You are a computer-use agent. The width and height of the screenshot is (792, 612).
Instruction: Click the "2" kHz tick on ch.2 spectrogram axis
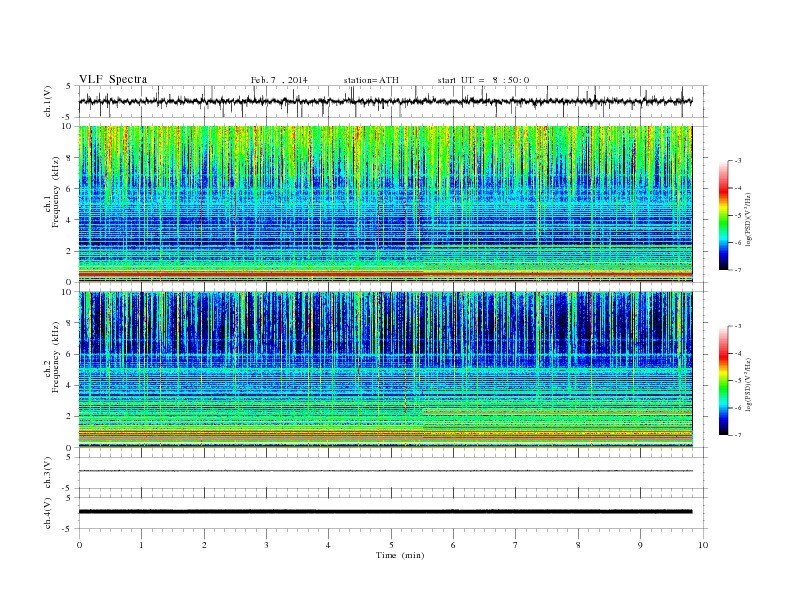[69, 417]
